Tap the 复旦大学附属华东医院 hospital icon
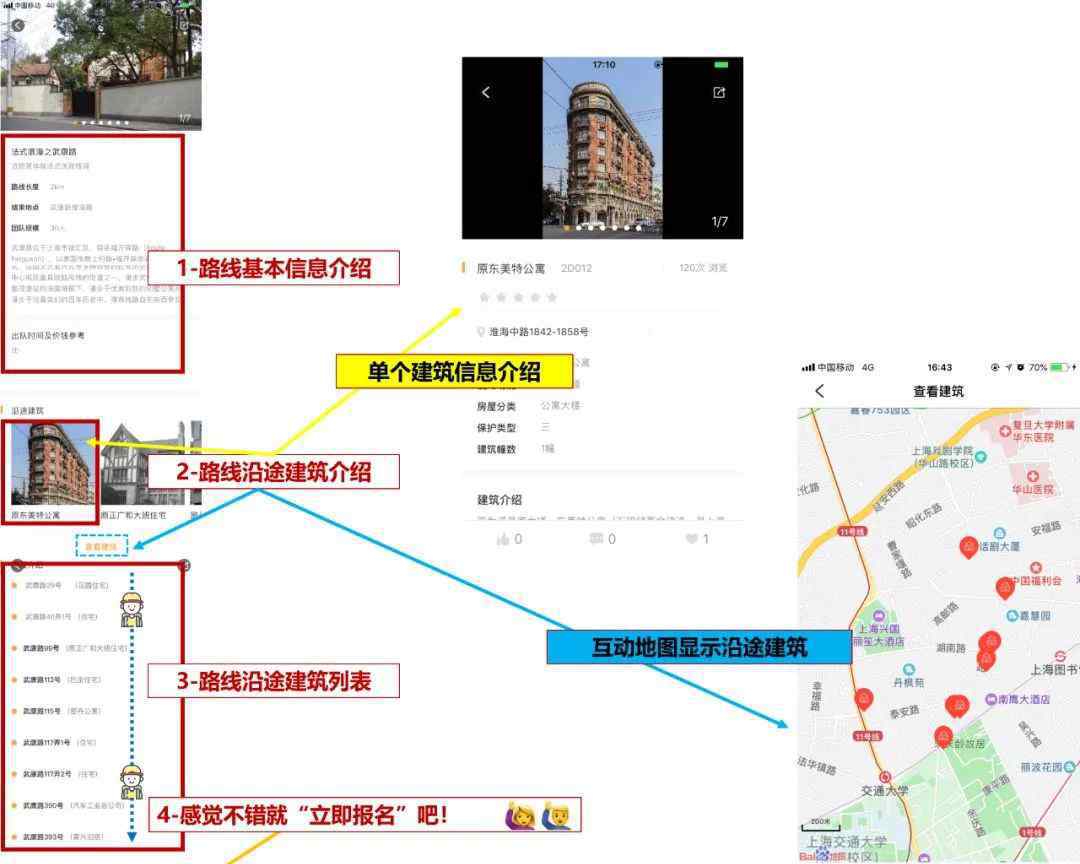The width and height of the screenshot is (1080, 864). click(1005, 431)
